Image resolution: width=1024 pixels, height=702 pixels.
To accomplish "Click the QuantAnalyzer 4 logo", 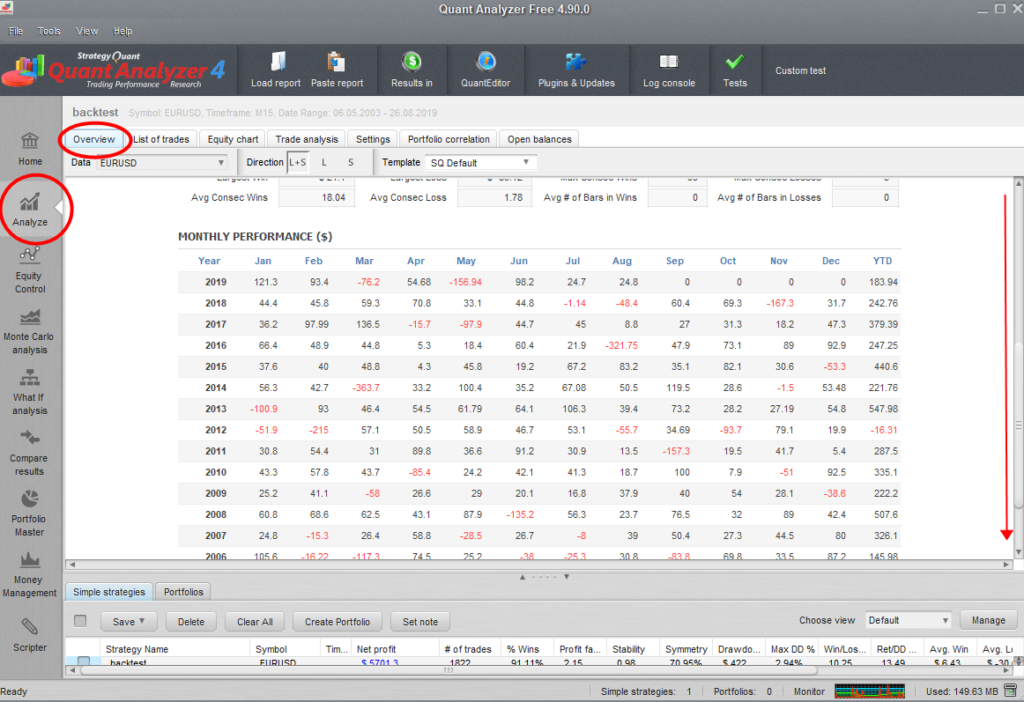I will (x=114, y=70).
